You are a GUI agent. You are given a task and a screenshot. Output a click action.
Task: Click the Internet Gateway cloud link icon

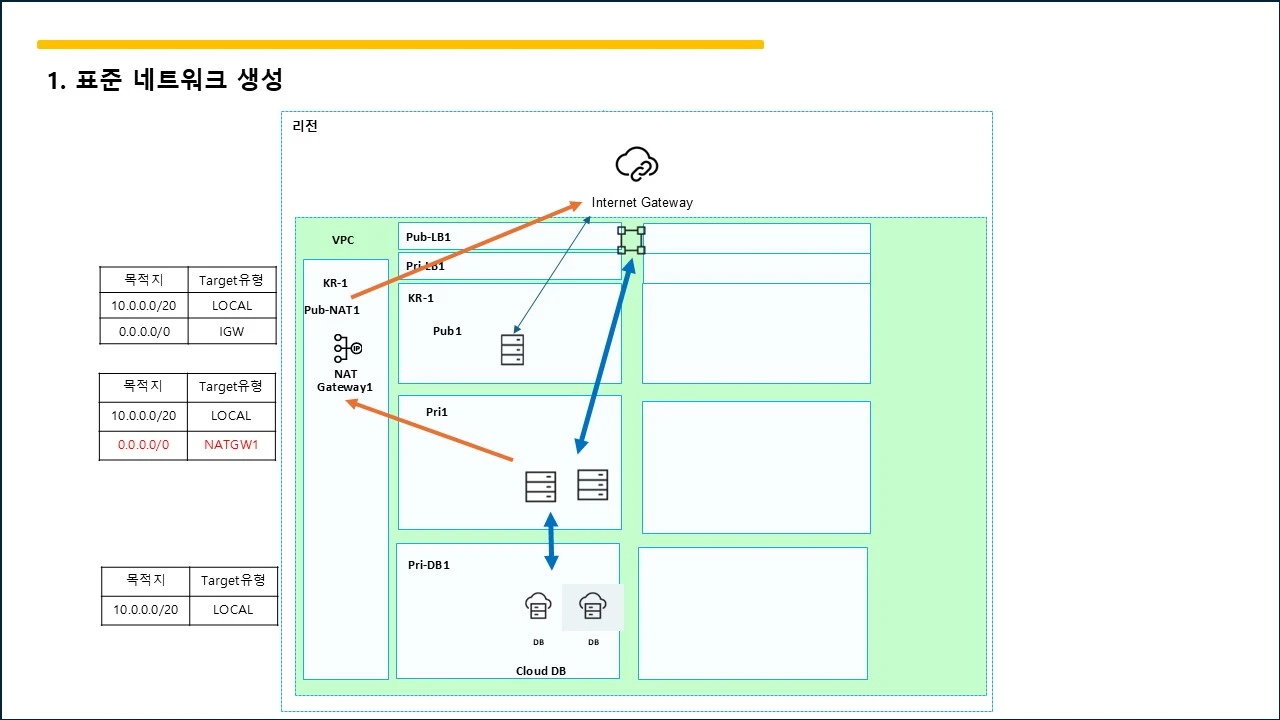637,164
